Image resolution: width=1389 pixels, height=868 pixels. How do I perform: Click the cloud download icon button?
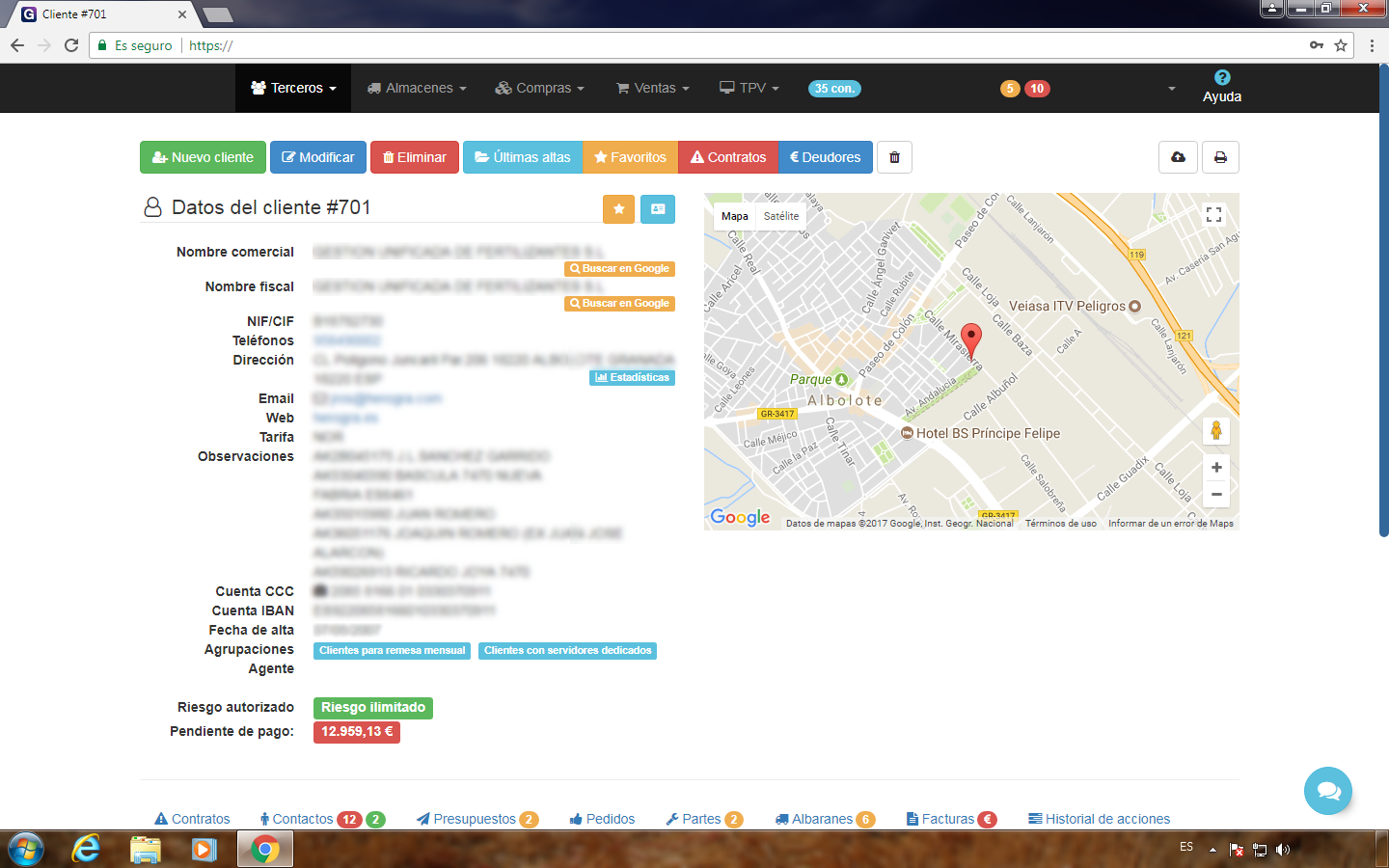(1178, 157)
